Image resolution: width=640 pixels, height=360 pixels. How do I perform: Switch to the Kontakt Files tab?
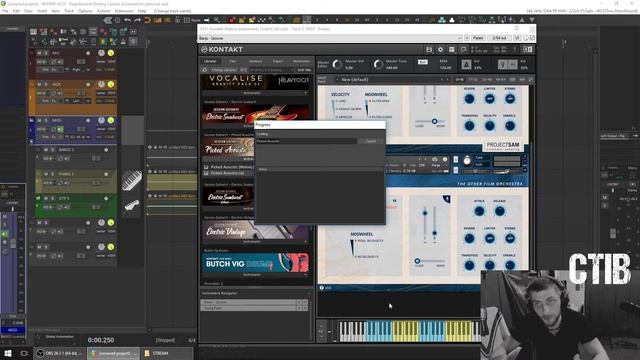pyautogui.click(x=233, y=61)
